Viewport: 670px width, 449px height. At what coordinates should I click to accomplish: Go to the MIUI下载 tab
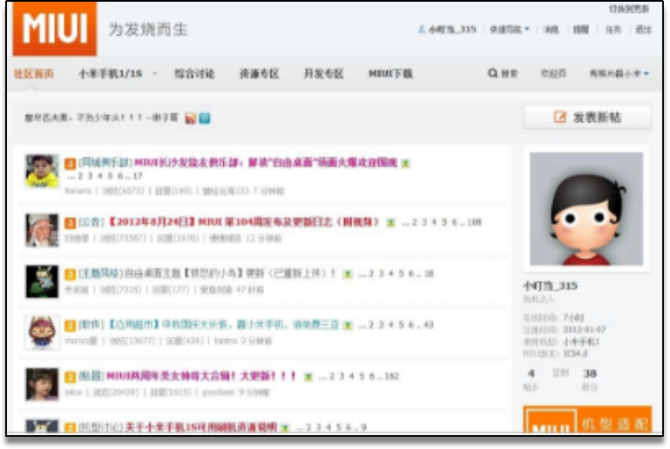click(x=390, y=74)
